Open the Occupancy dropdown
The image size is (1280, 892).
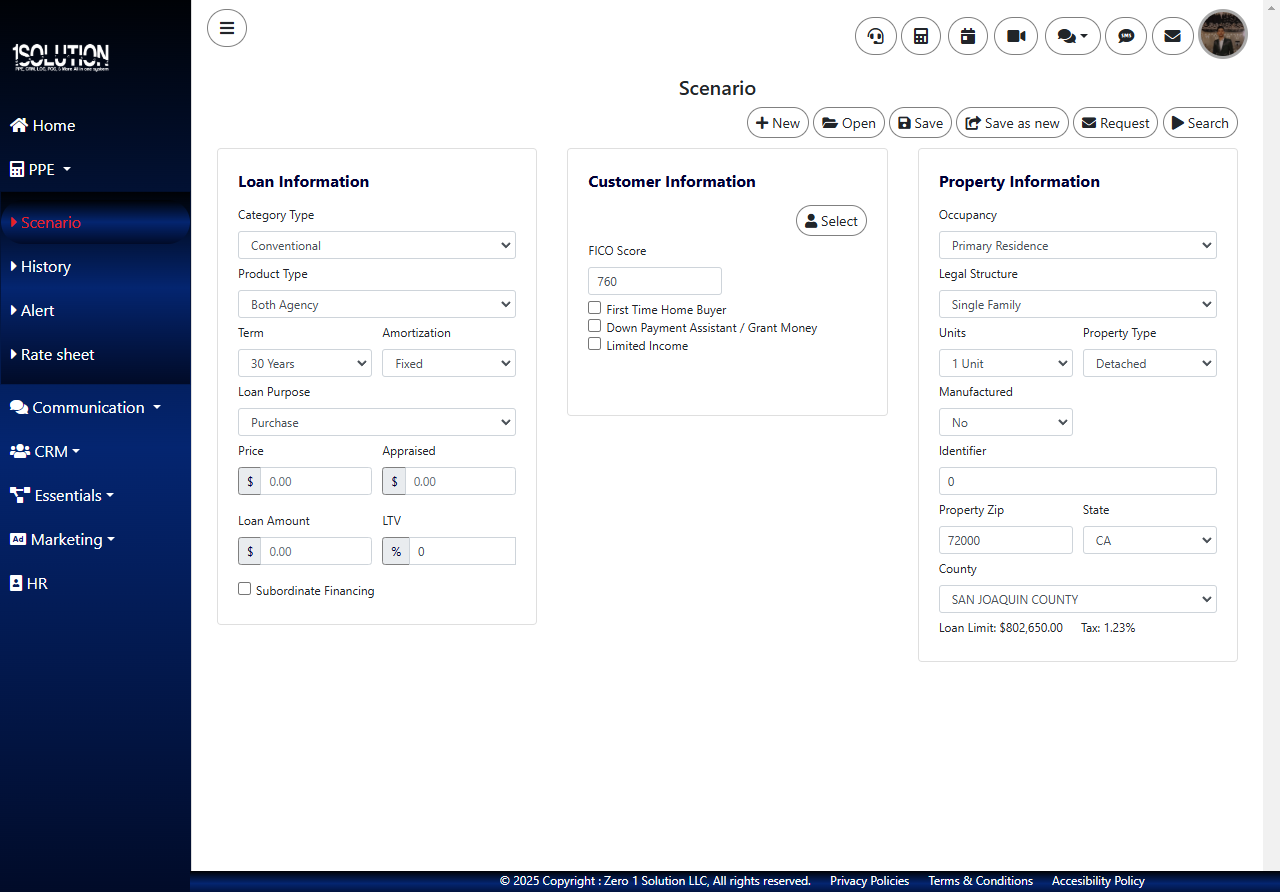pyautogui.click(x=1077, y=246)
